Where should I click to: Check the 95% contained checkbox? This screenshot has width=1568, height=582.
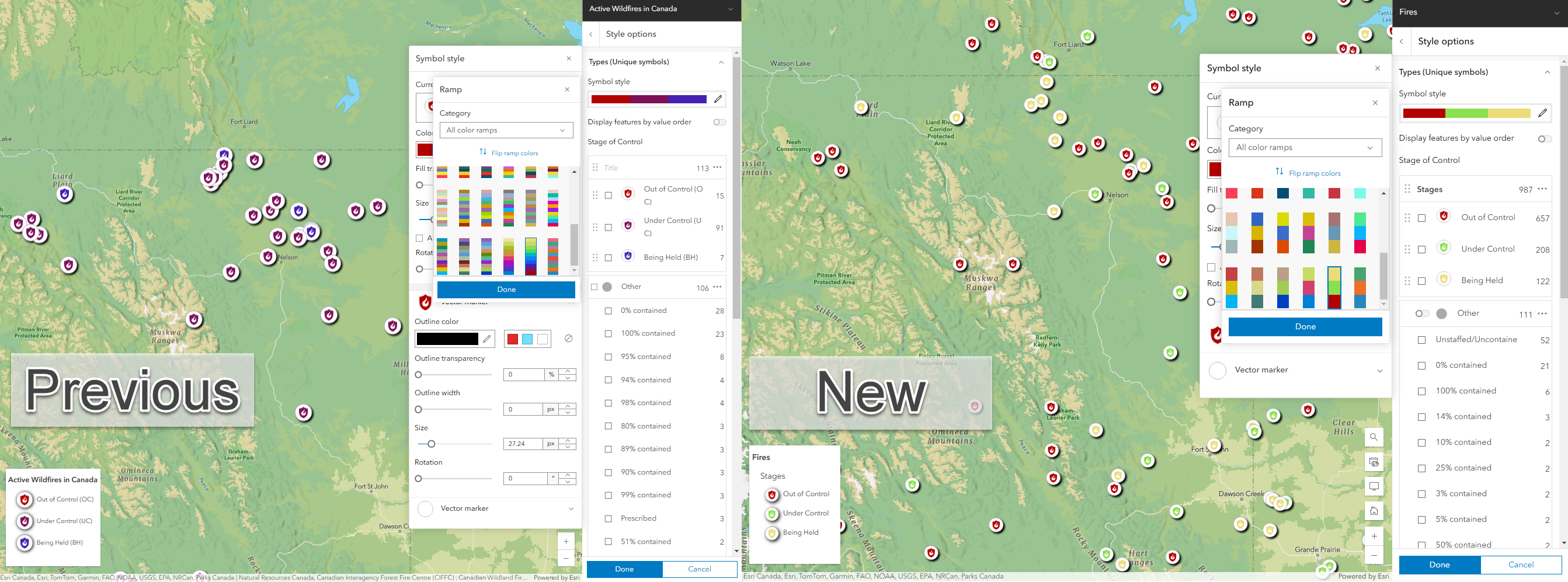click(608, 357)
